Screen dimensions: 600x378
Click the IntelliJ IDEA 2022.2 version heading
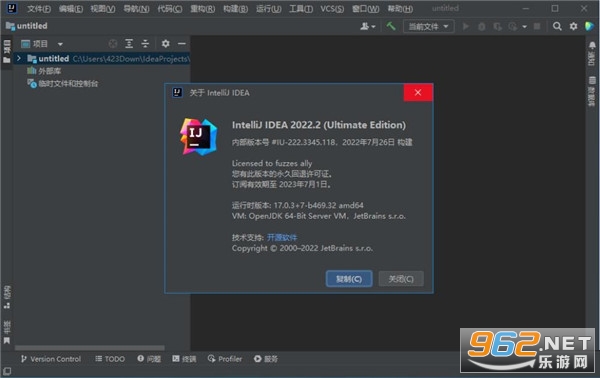tap(319, 125)
